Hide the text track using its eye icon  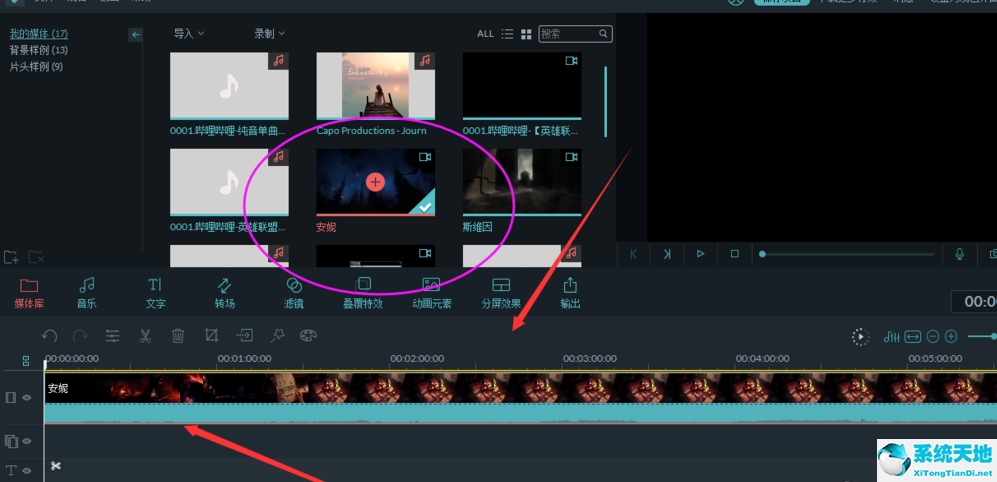tap(27, 470)
